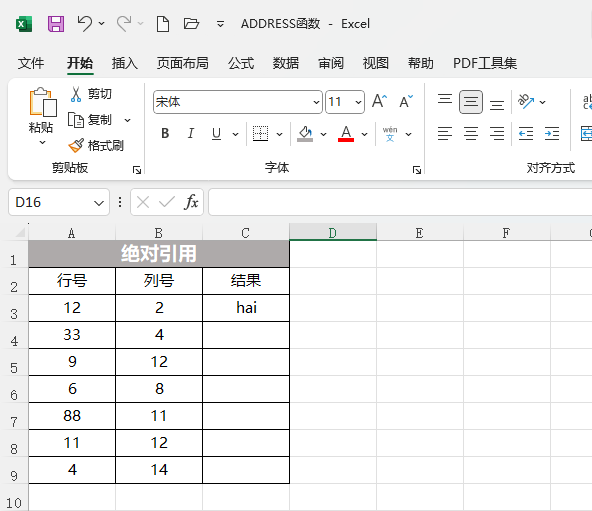Image resolution: width=592 pixels, height=511 pixels.
Task: Expand the font name 宋体 dropdown
Action: click(x=316, y=102)
